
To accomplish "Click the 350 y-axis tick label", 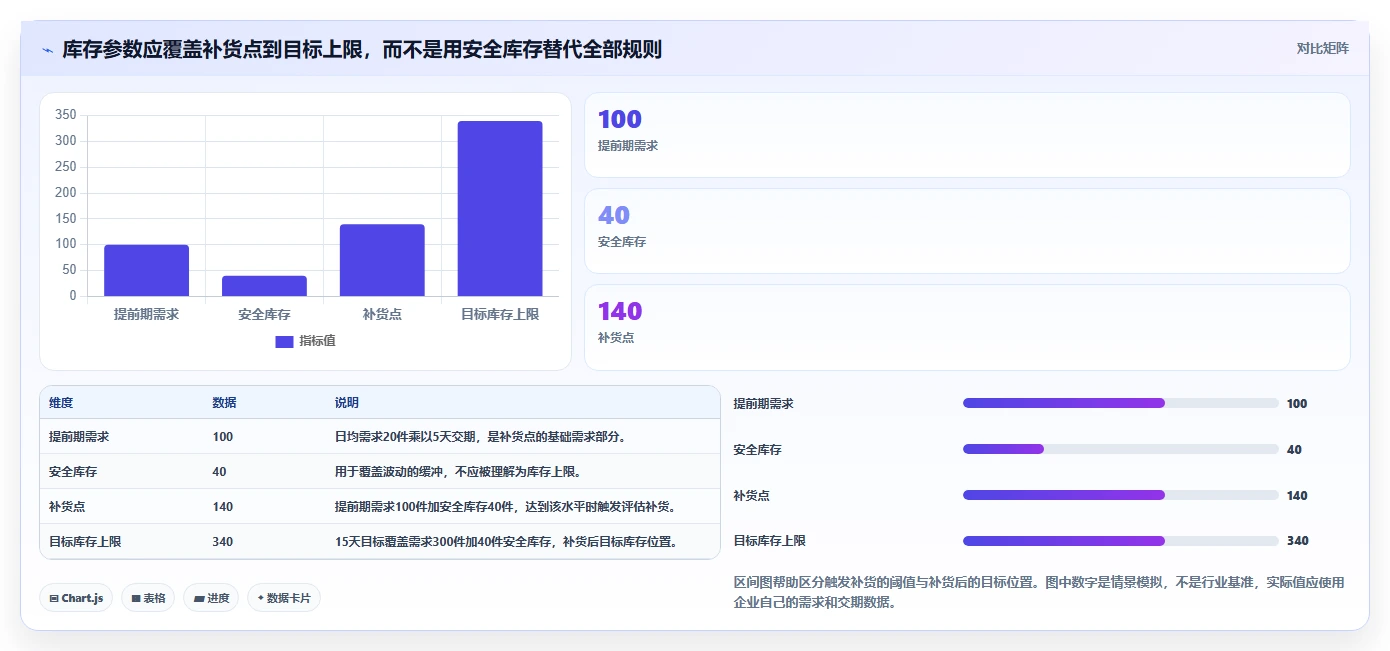I will [65, 115].
